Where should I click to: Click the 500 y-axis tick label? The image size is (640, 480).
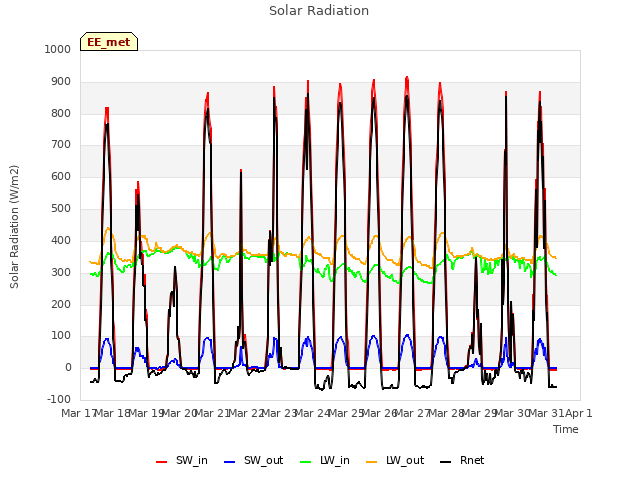(61, 209)
